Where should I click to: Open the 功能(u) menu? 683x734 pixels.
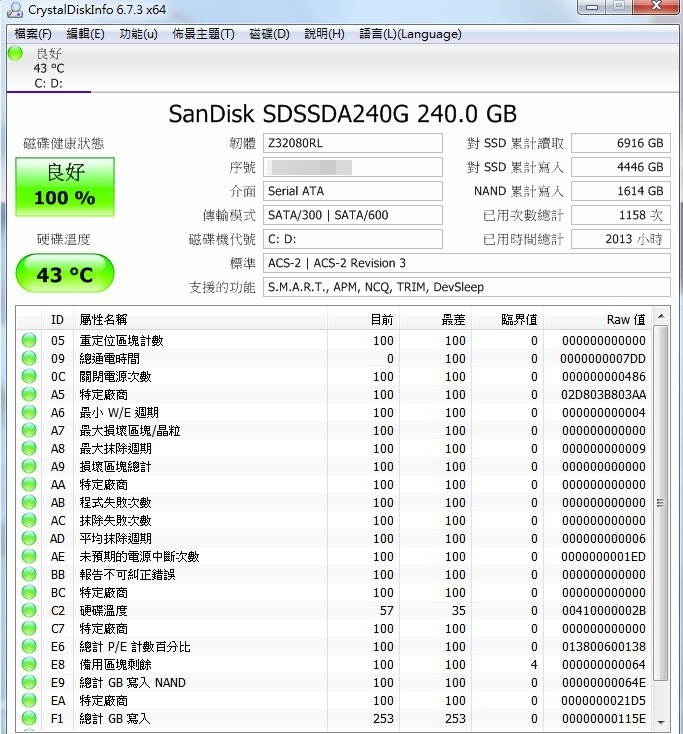click(x=139, y=34)
